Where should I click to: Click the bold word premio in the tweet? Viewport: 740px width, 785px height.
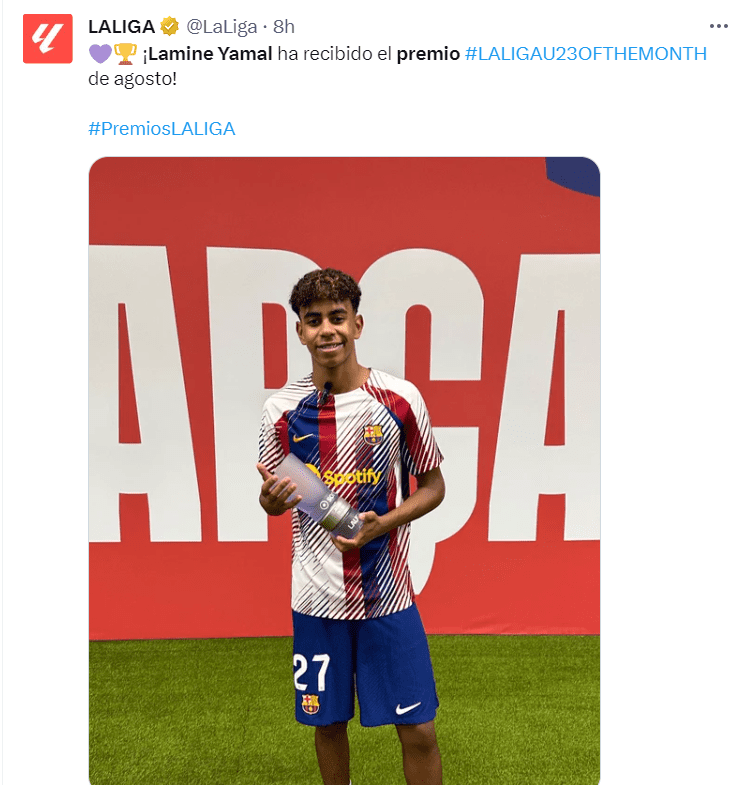pos(428,54)
